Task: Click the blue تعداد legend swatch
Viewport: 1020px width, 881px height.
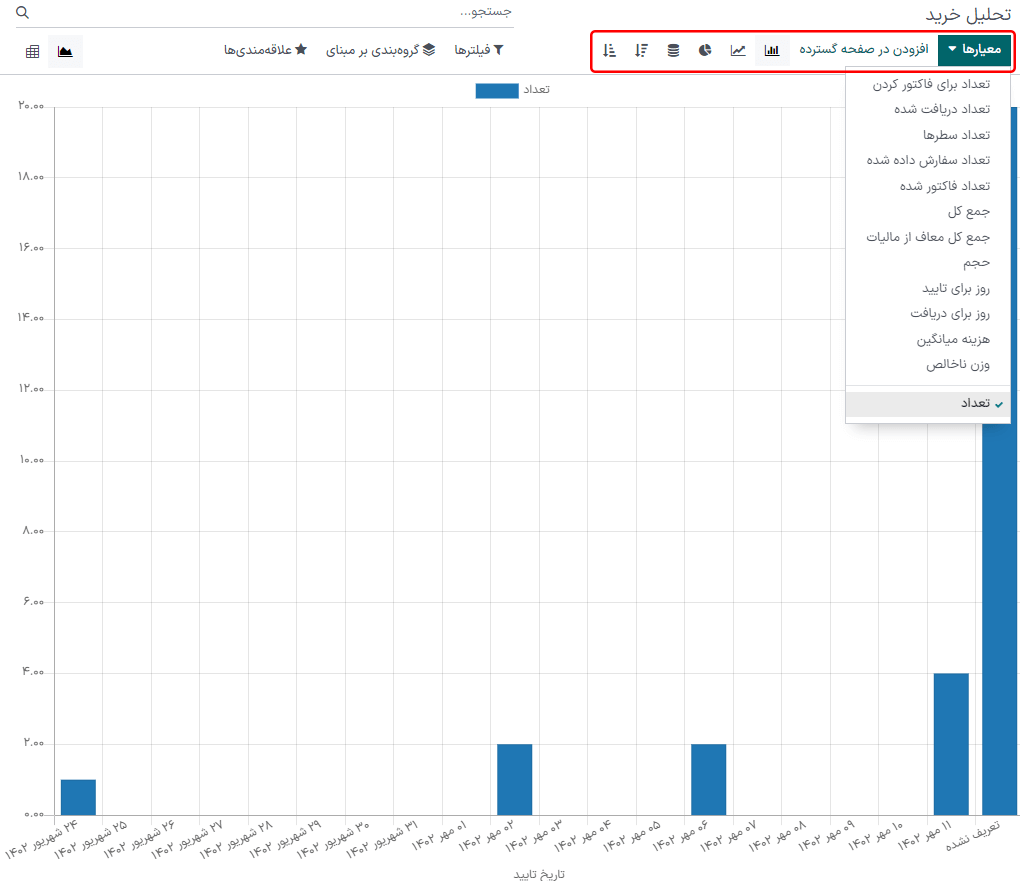Action: click(x=497, y=90)
